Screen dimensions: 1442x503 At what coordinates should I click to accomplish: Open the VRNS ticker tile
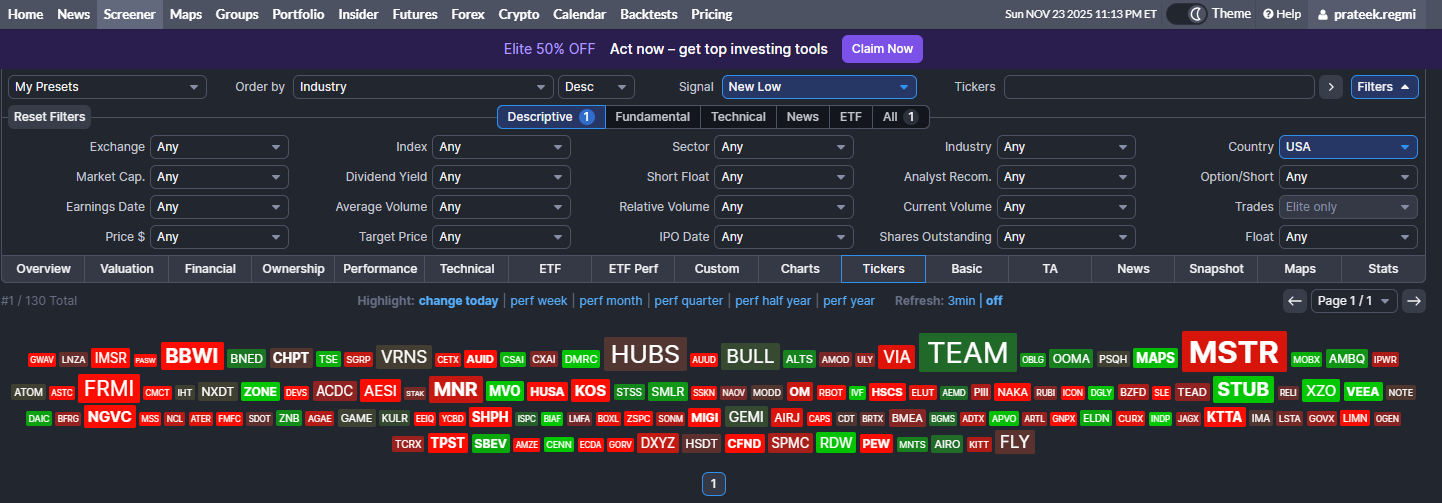coord(404,357)
